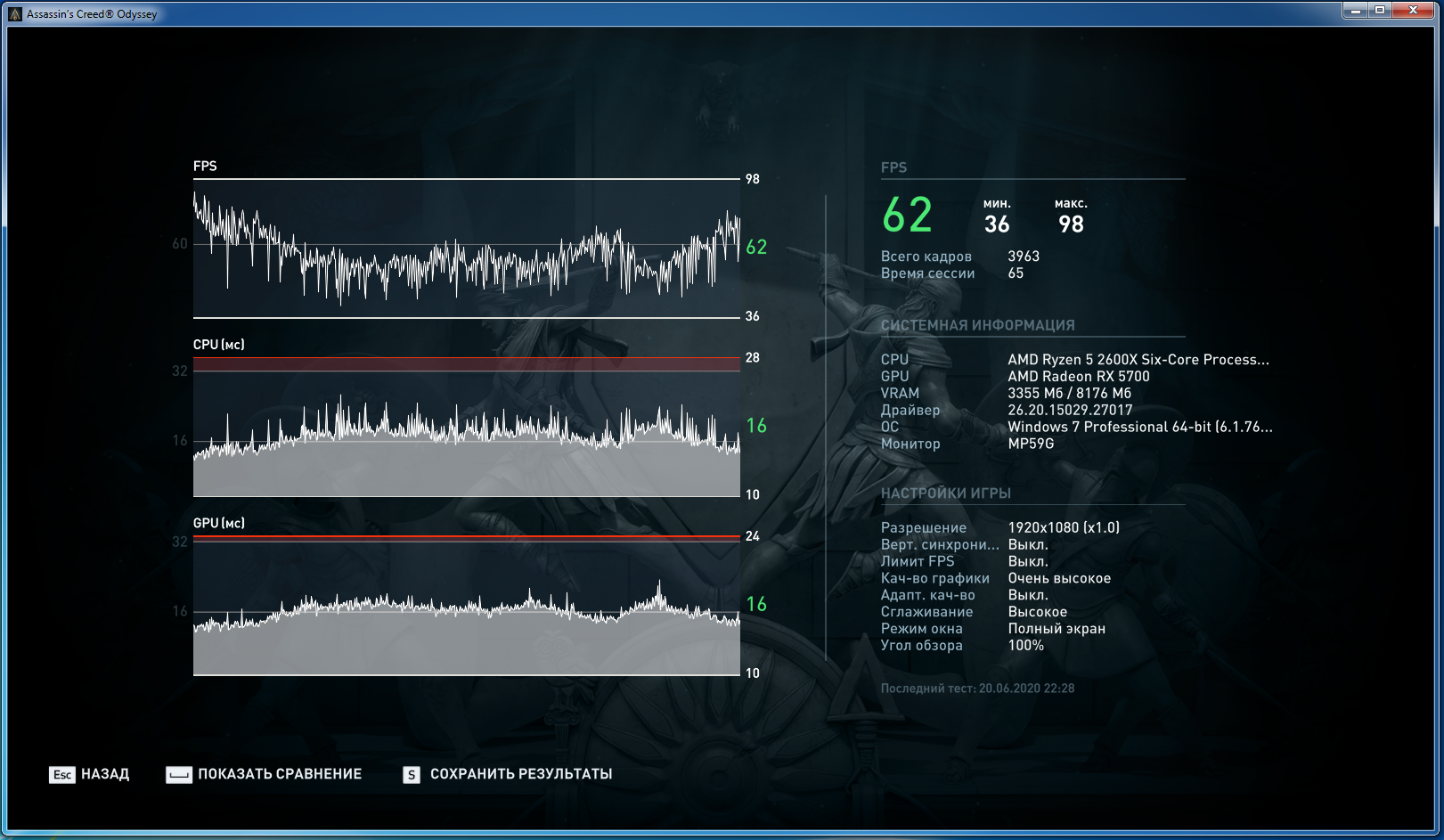This screenshot has height=840, width=1444.
Task: Click the Windows 7 Professional 64-bit text
Action: pyautogui.click(x=1140, y=428)
